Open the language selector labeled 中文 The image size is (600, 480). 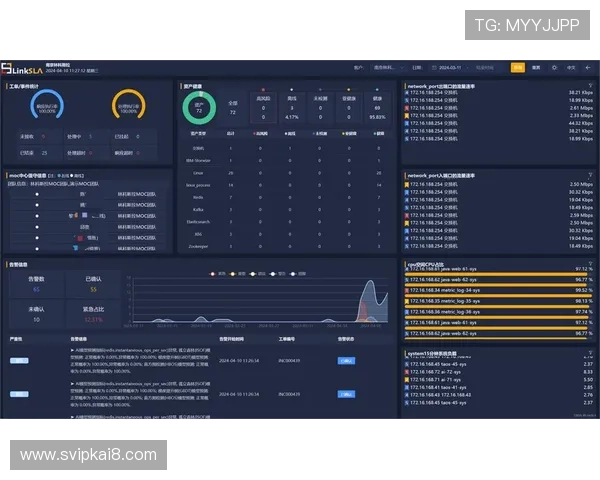(571, 68)
